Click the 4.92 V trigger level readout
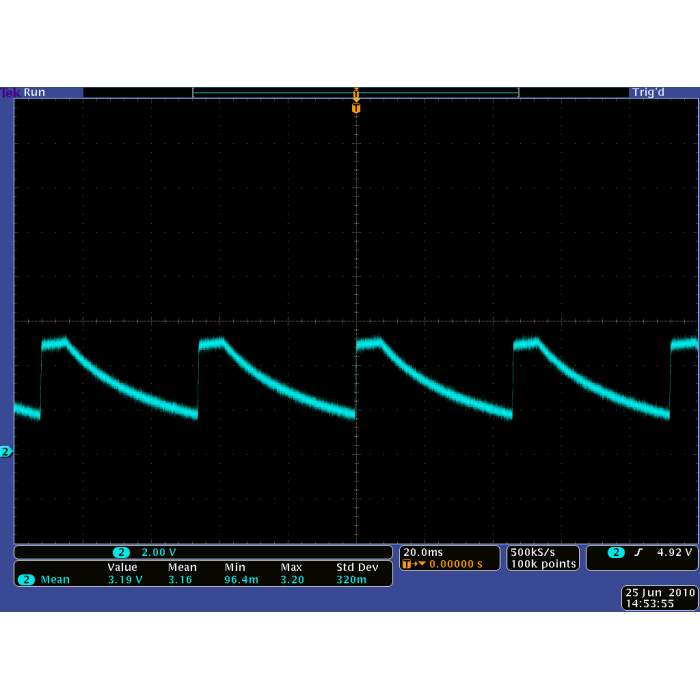Screen dimensions: 700x700 (x=674, y=552)
